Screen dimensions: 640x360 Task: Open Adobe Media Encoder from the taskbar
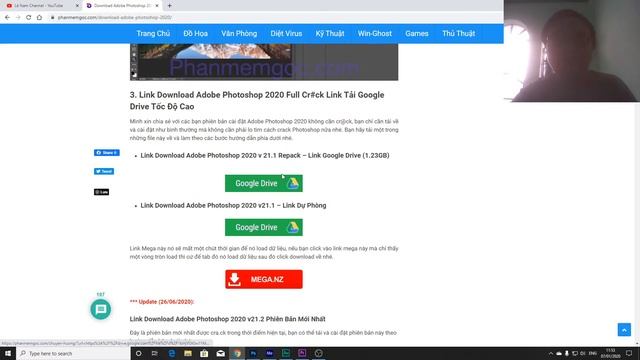point(269,353)
